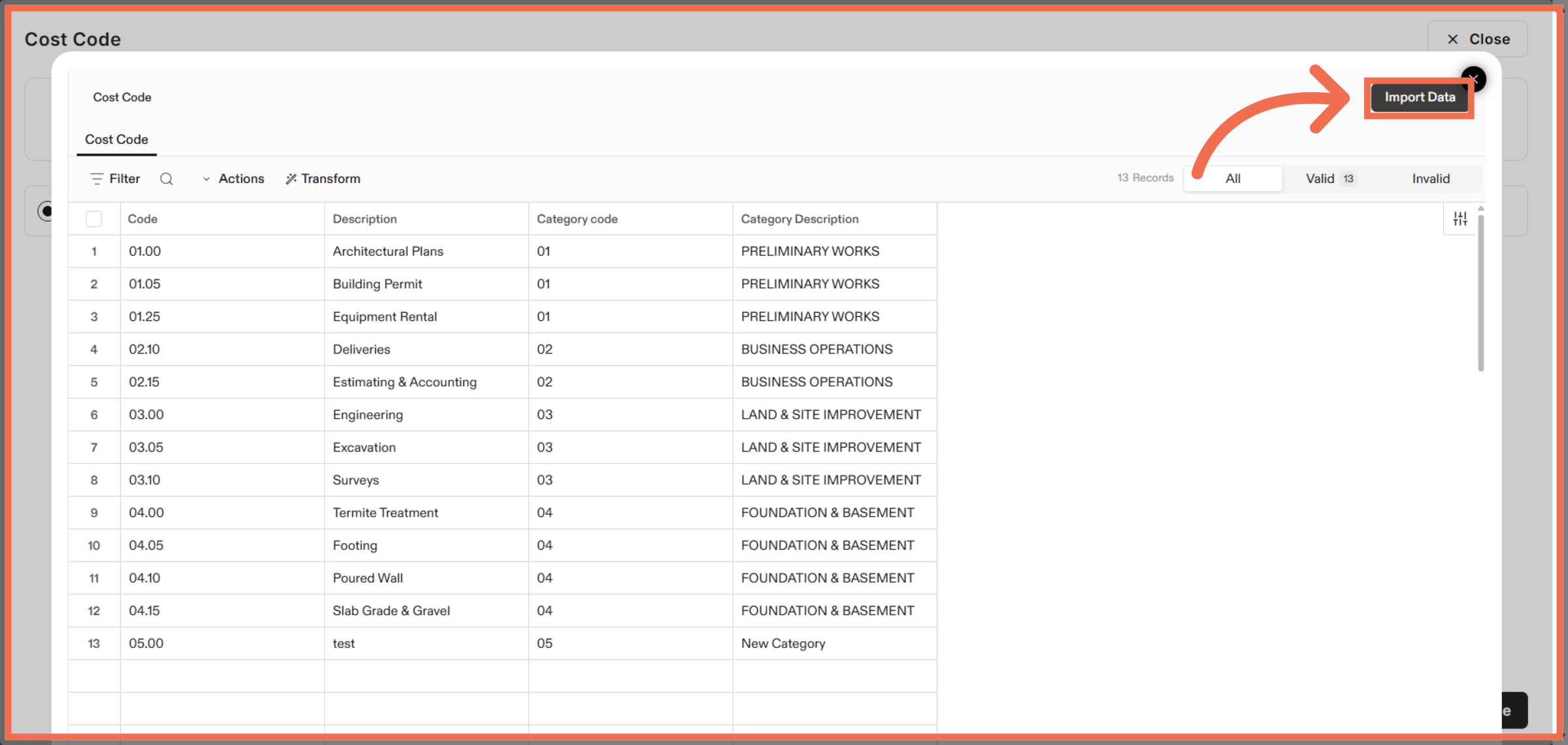
Task: Open the Actions menu
Action: (241, 178)
